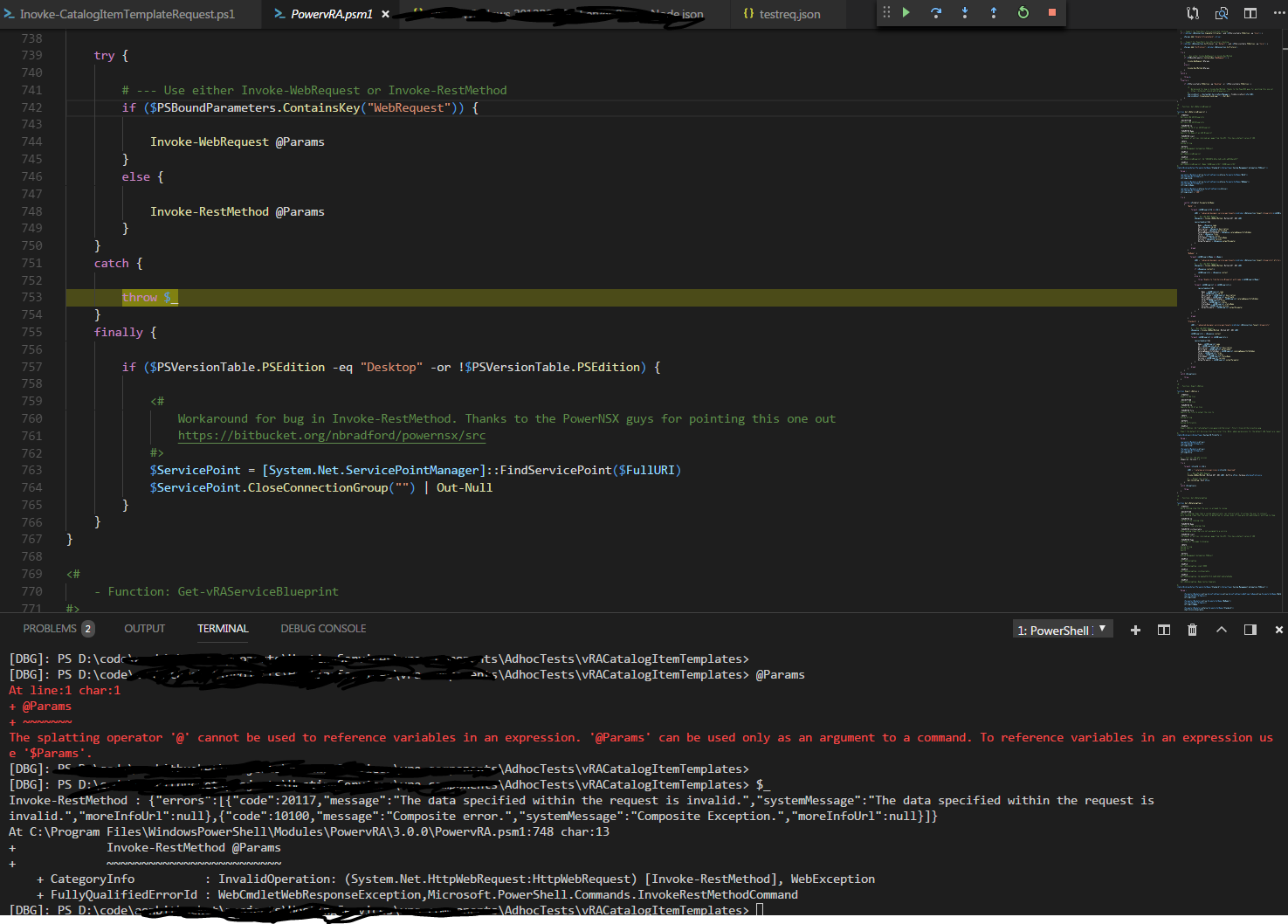Open the 1: PowerShell terminal selector dropdown
The image size is (1288, 924).
[x=1062, y=628]
